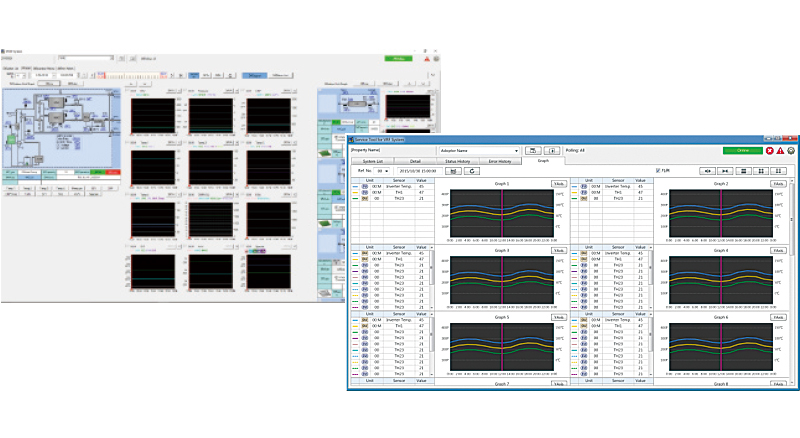Click the first icon button after Adapter Name
The width and height of the screenshot is (800, 438).
coord(535,150)
